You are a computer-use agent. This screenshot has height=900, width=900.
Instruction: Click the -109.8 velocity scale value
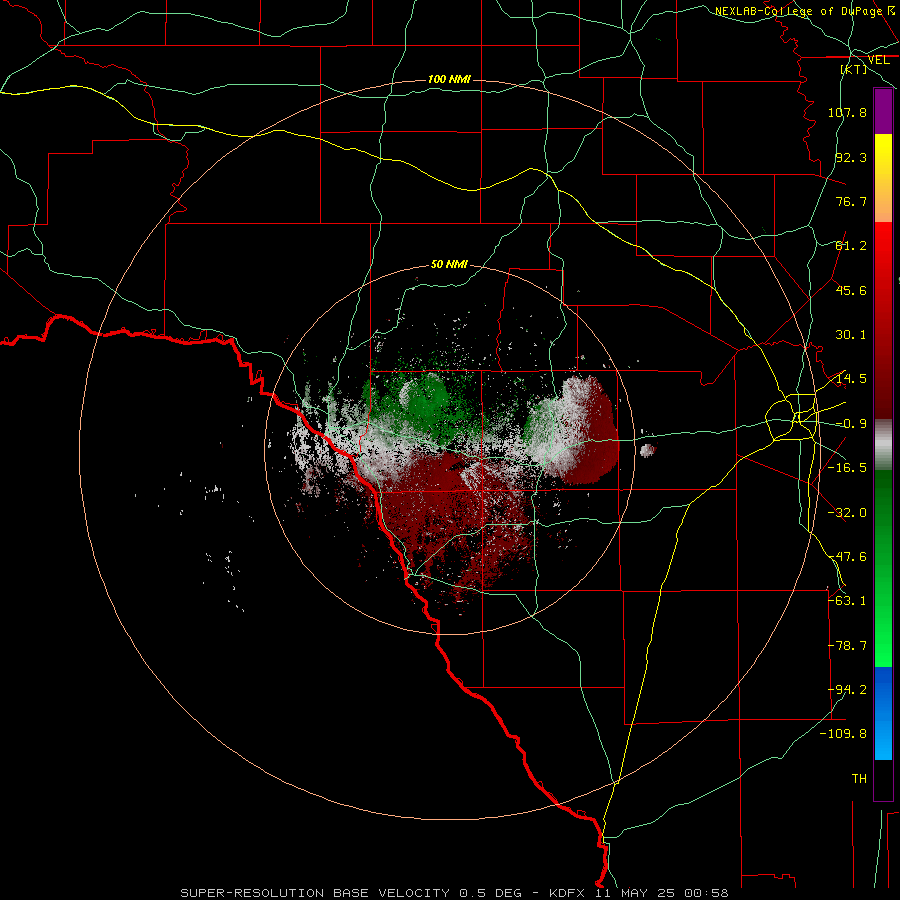(x=843, y=734)
